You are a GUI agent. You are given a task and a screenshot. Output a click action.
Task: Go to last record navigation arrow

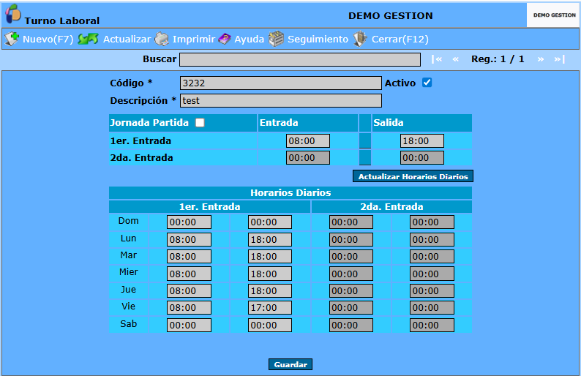559,59
